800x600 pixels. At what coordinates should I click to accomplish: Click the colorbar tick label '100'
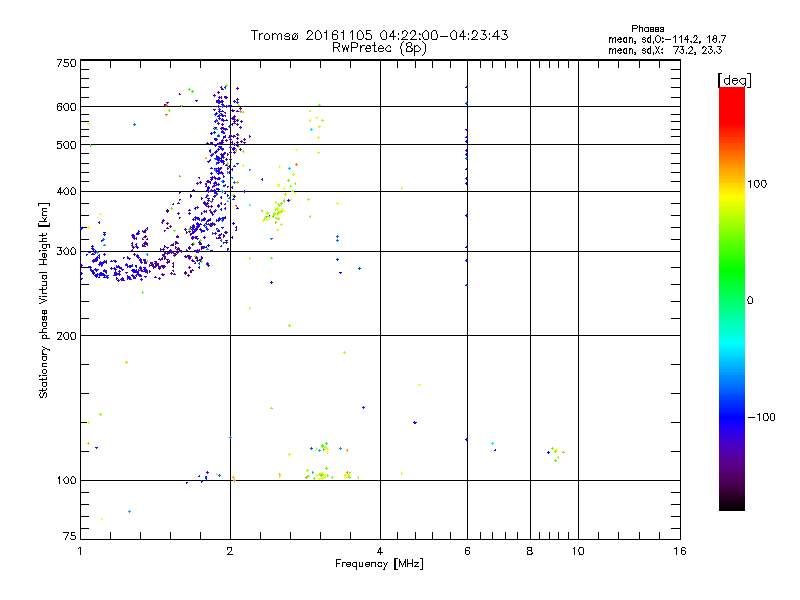pyautogui.click(x=757, y=184)
